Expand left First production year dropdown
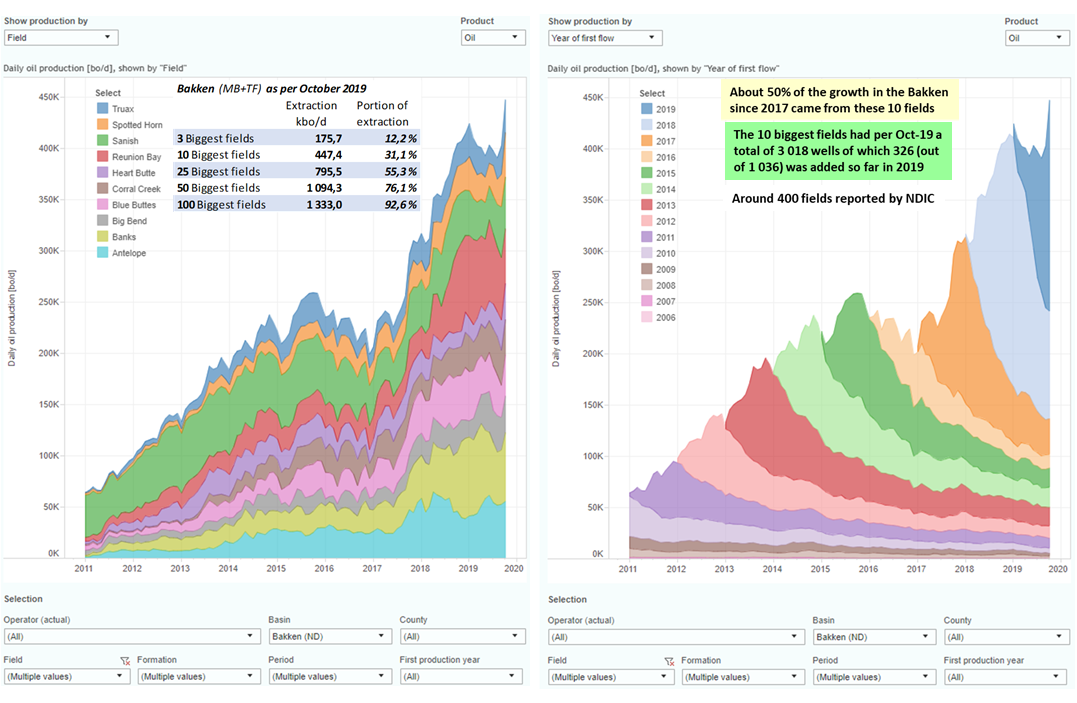This screenshot has height=703, width=1077. (461, 677)
